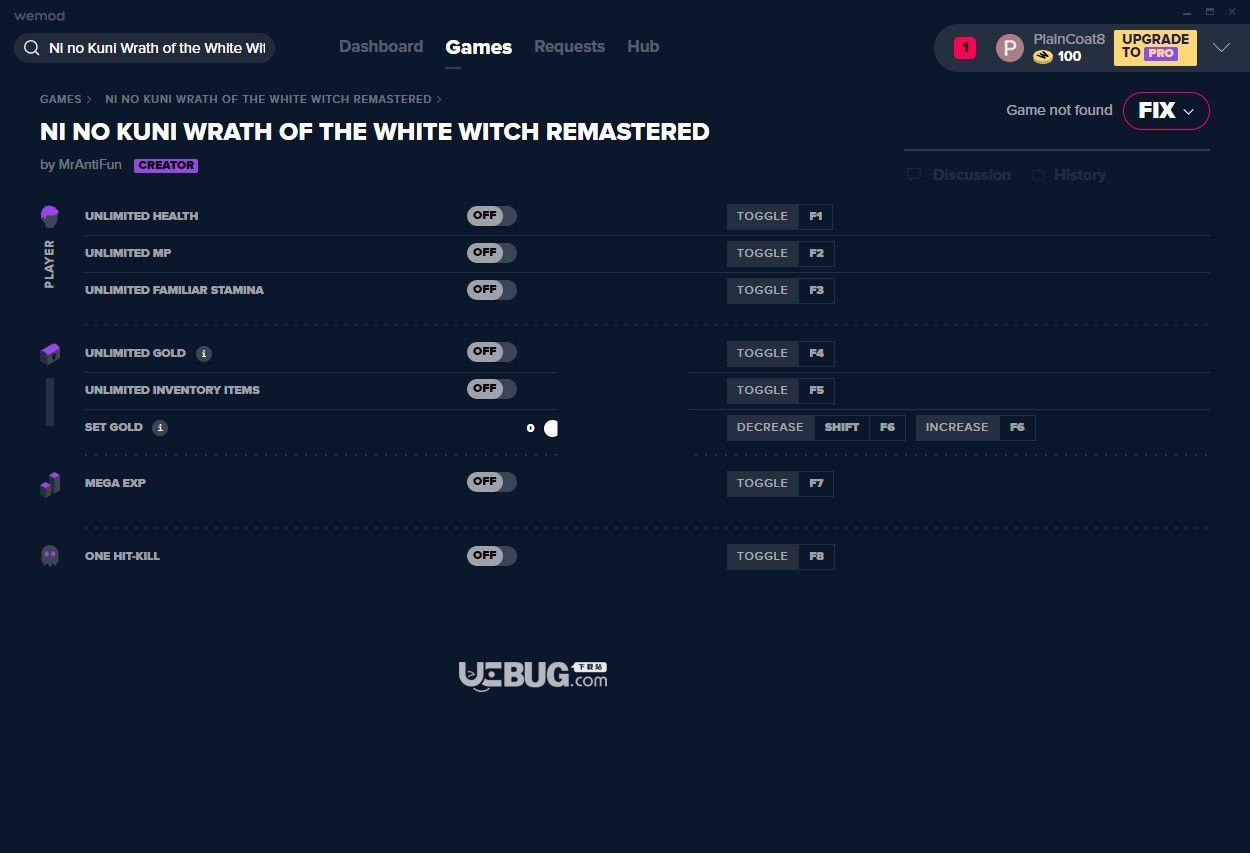Screen dimensions: 1250x853
Task: Go to the Requests tab
Action: (569, 47)
